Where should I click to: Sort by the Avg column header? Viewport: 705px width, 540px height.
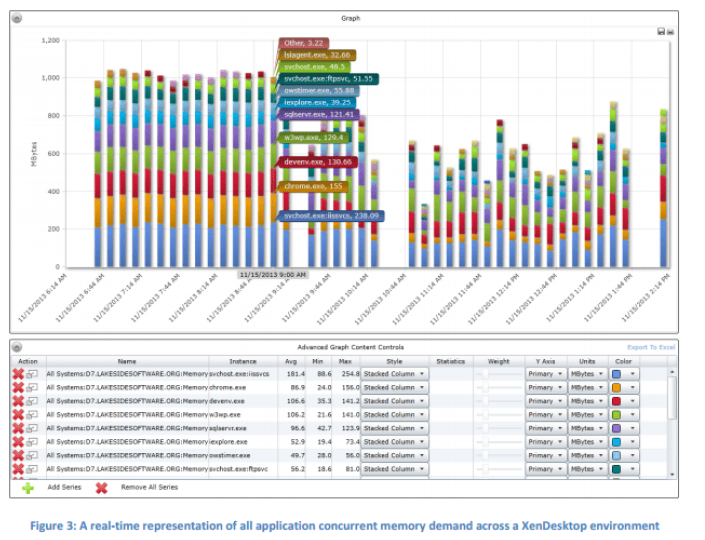click(291, 361)
